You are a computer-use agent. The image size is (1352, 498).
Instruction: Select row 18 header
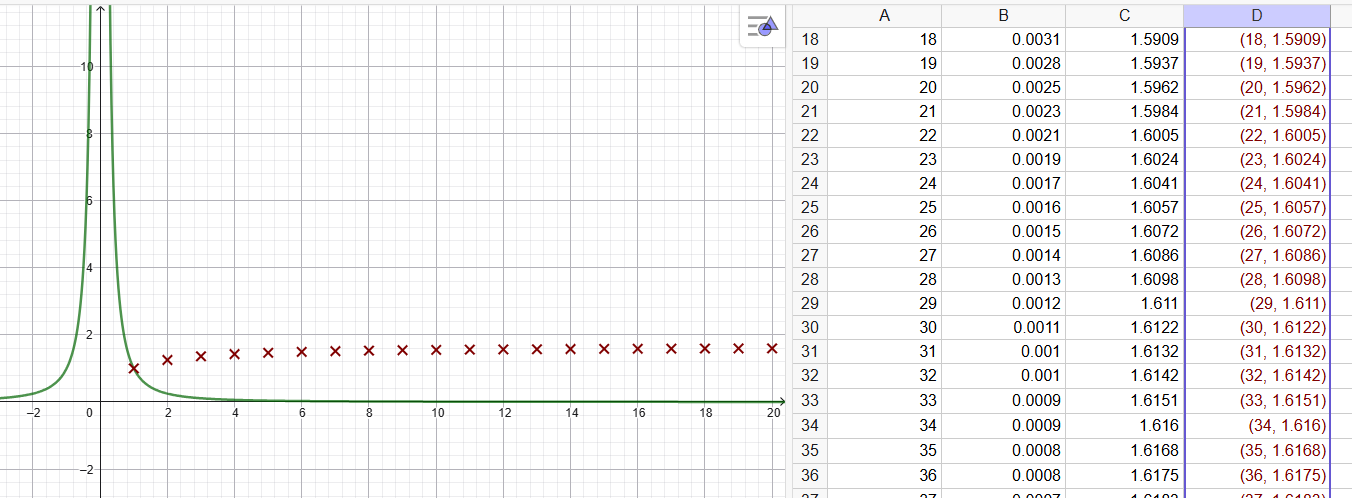(x=810, y=40)
